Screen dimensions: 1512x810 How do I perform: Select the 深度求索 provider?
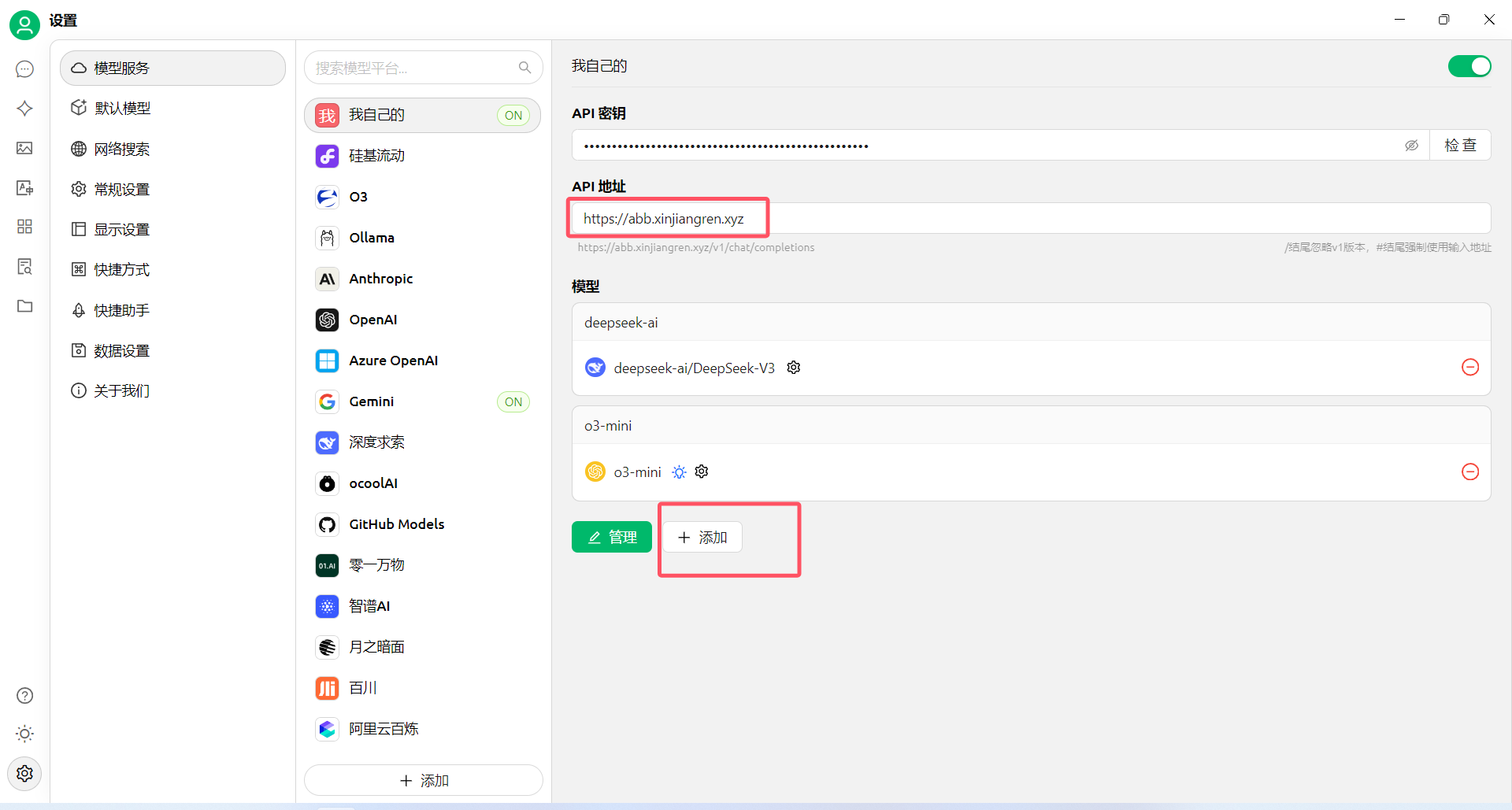[x=423, y=442]
